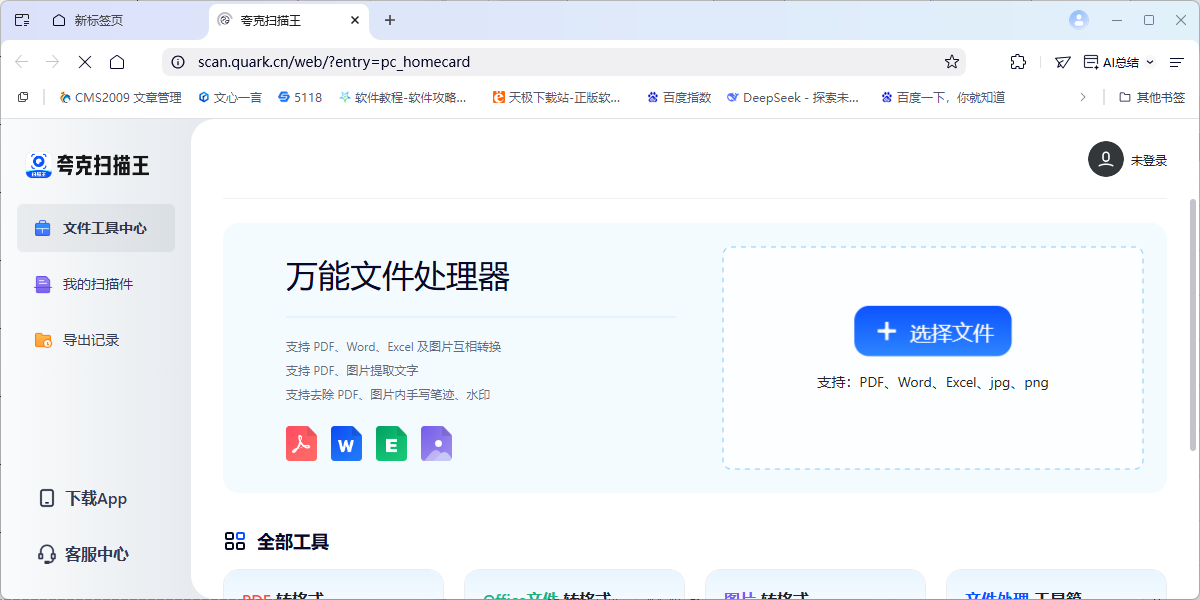
Task: Click the purple image file icon
Action: pyautogui.click(x=436, y=443)
